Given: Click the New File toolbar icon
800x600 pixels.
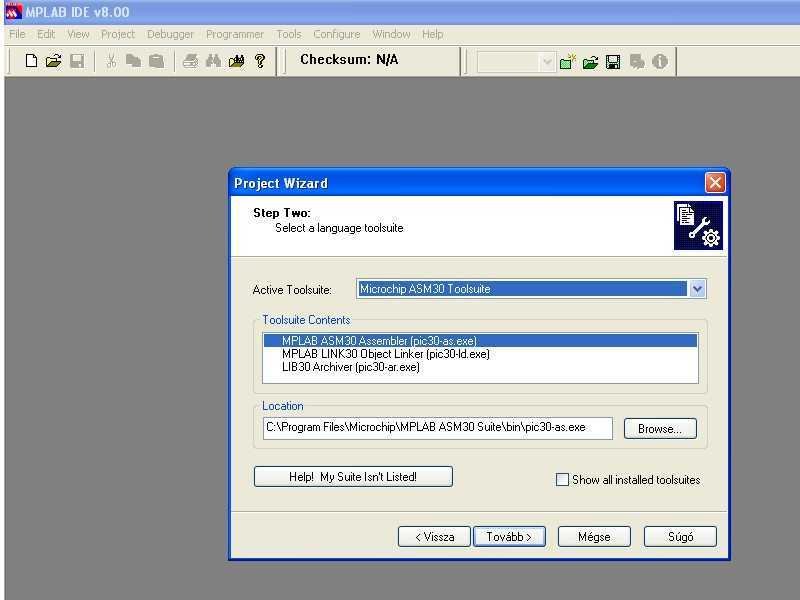Looking at the screenshot, I should pos(31,61).
